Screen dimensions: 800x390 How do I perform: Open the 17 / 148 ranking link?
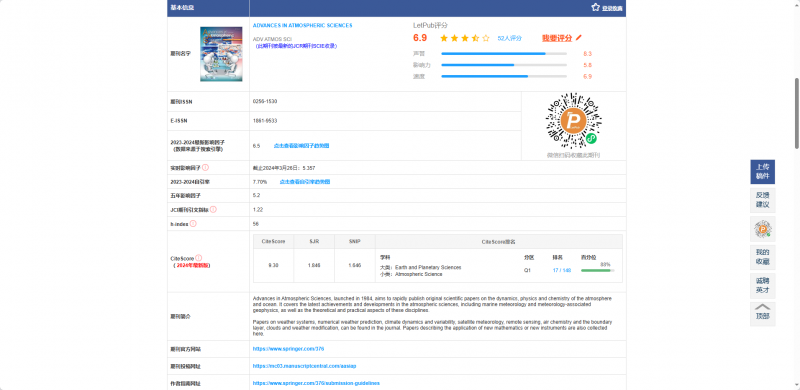click(562, 271)
